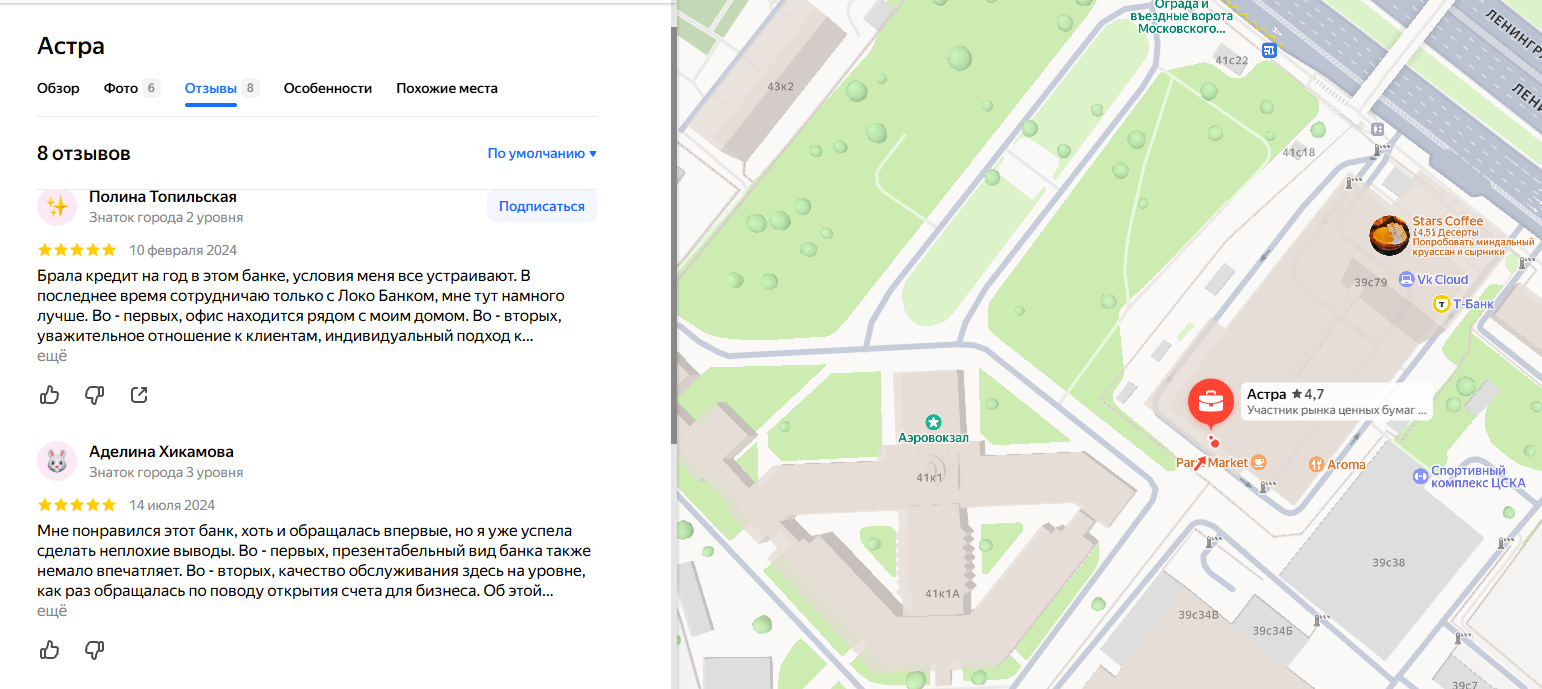Click building label 41к1А on map
1542x689 pixels.
(942, 594)
